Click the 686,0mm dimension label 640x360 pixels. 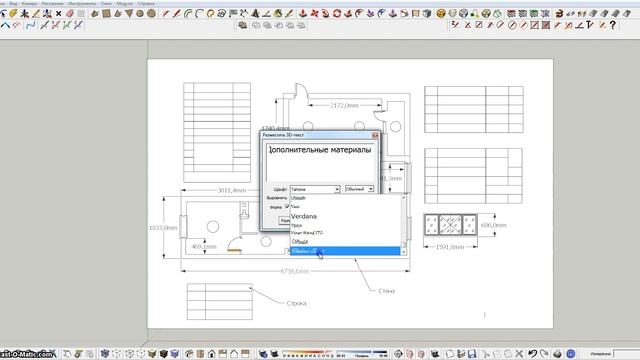(x=494, y=225)
